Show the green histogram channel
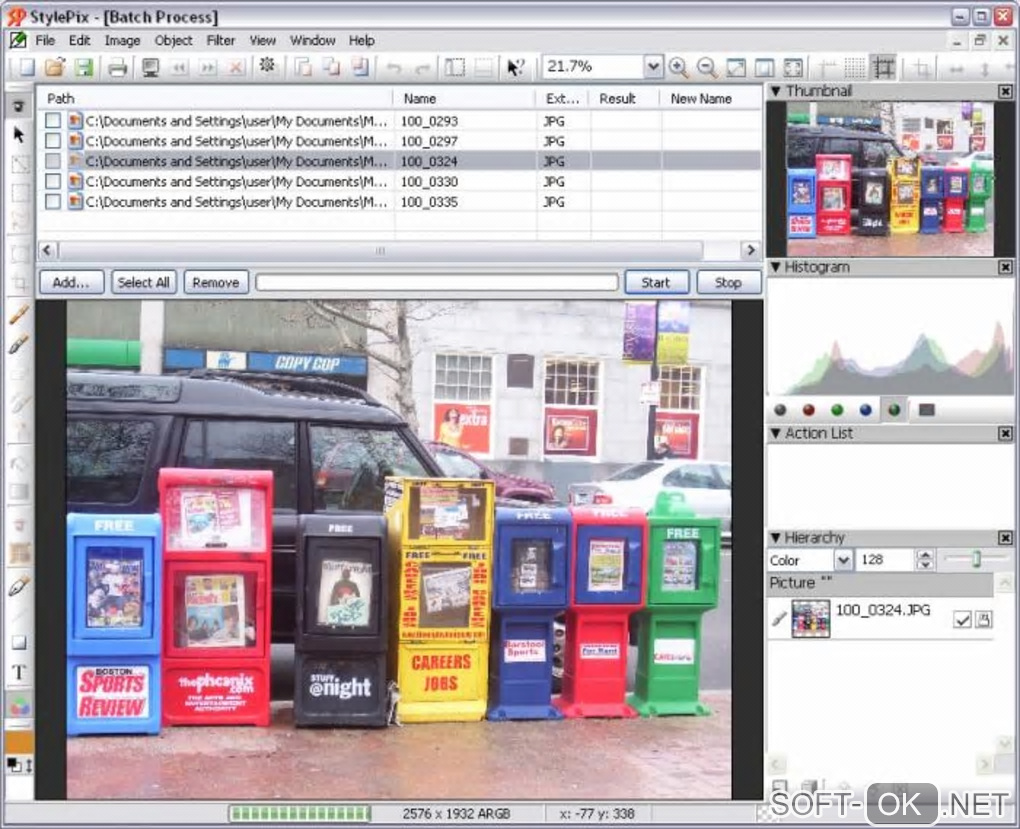The image size is (1020, 829). (x=837, y=410)
